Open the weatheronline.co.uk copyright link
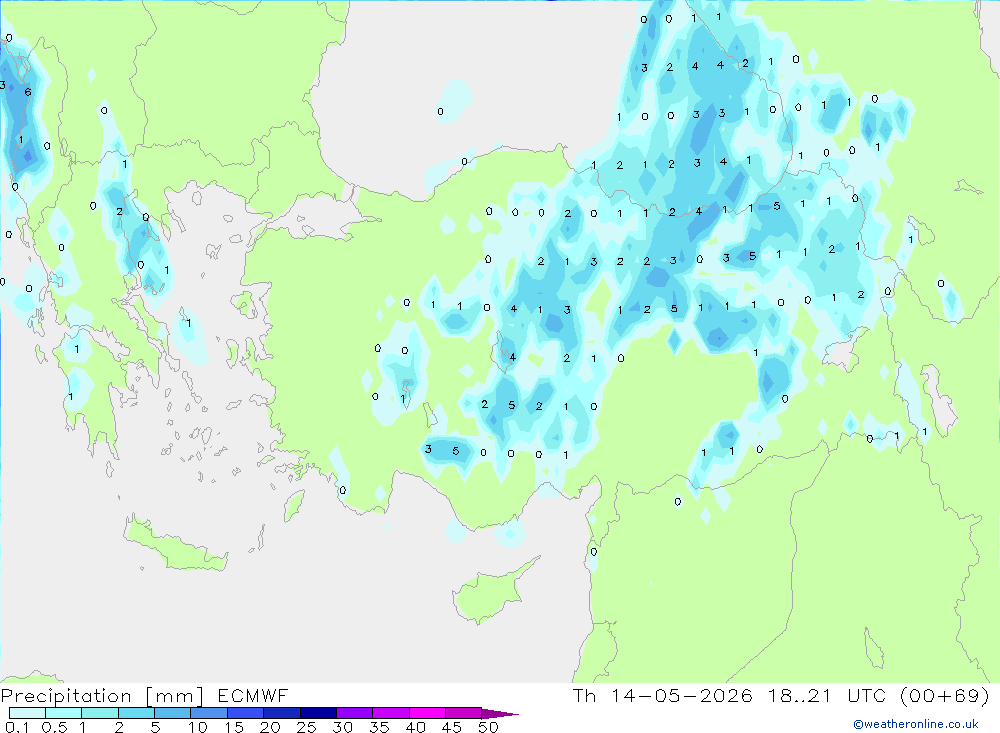This screenshot has width=1000, height=733. pos(916,724)
